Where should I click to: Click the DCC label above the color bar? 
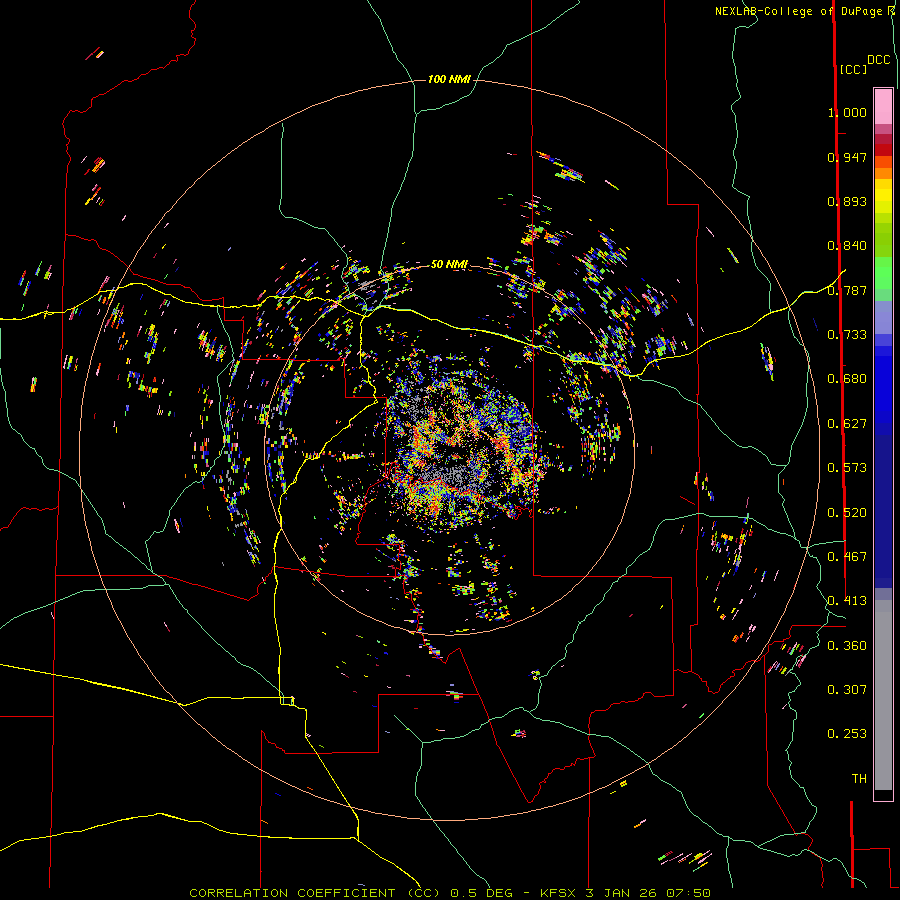click(x=879, y=60)
